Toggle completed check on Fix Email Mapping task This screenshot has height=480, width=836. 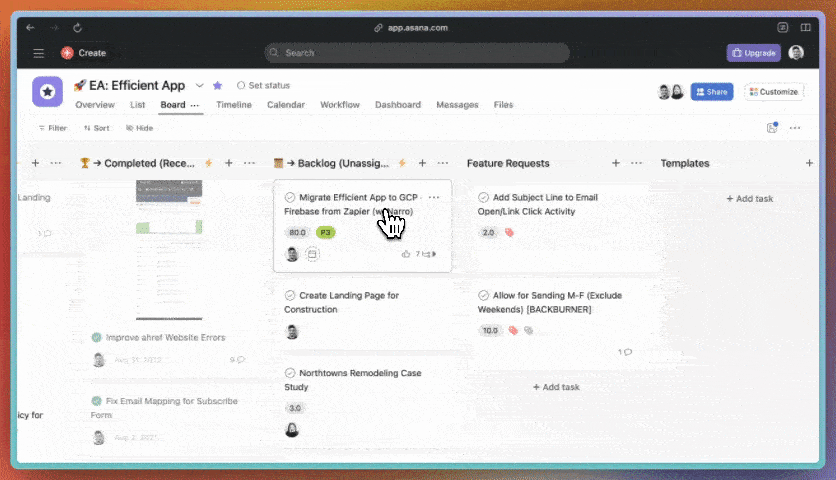[97, 401]
